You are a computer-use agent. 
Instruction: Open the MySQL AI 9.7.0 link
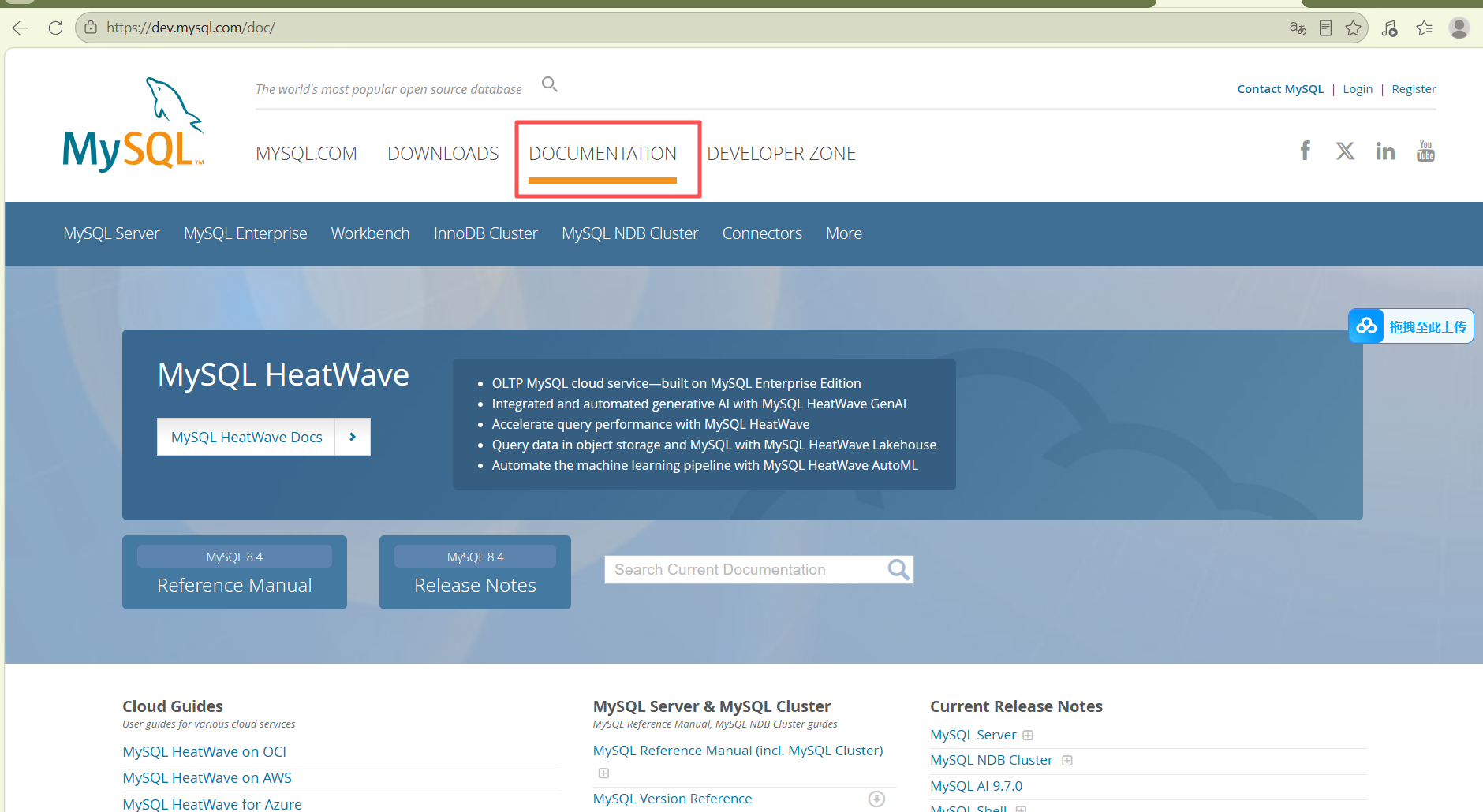click(x=976, y=786)
